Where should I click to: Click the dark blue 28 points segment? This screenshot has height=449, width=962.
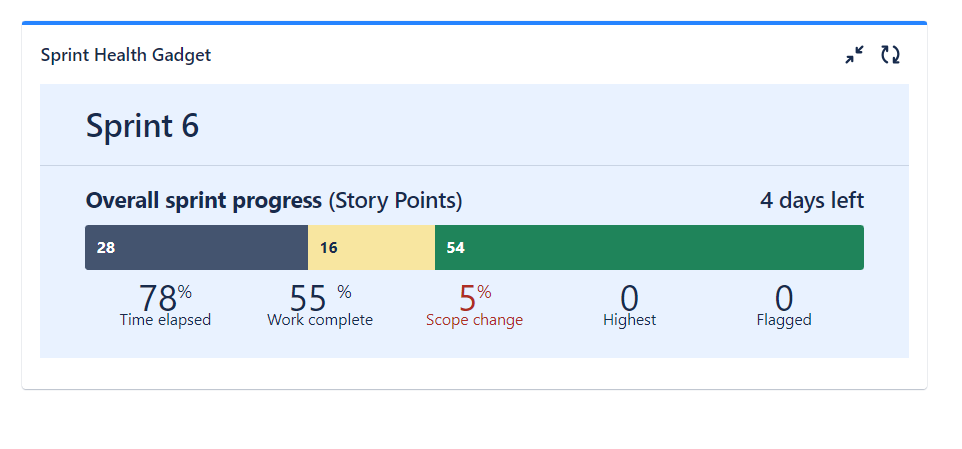coord(196,247)
